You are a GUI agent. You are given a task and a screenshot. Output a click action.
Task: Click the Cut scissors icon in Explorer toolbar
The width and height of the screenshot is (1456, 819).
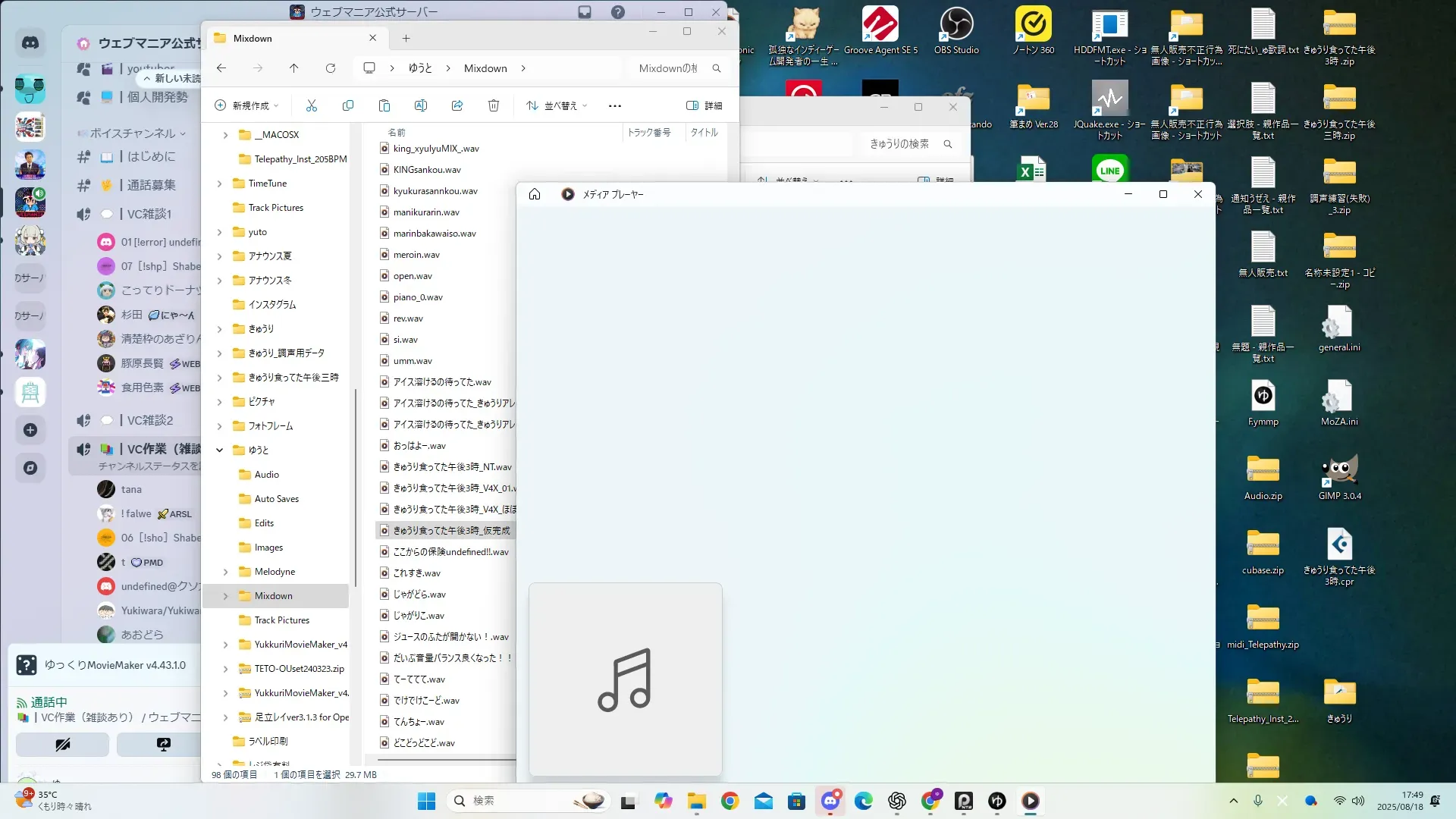[x=312, y=105]
